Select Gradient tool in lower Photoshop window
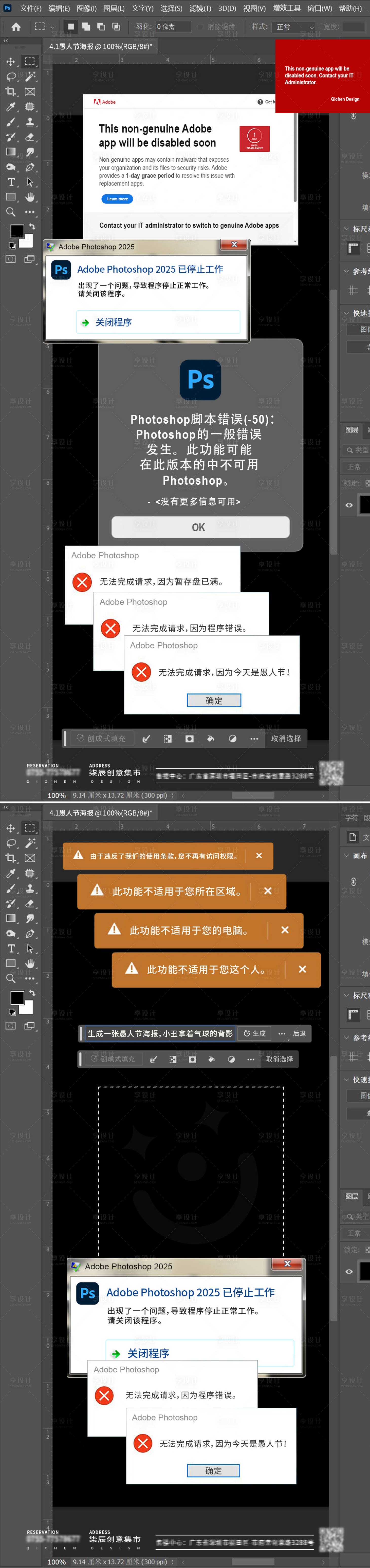The height and width of the screenshot is (1568, 370). [x=11, y=918]
